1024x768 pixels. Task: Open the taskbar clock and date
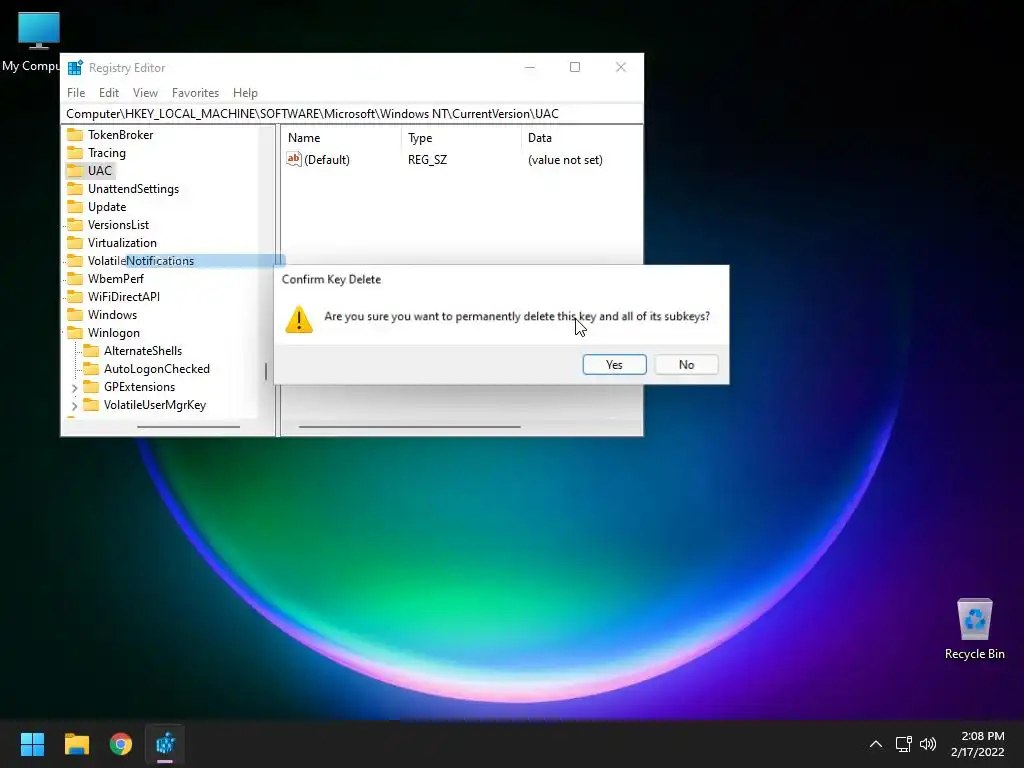(x=978, y=744)
